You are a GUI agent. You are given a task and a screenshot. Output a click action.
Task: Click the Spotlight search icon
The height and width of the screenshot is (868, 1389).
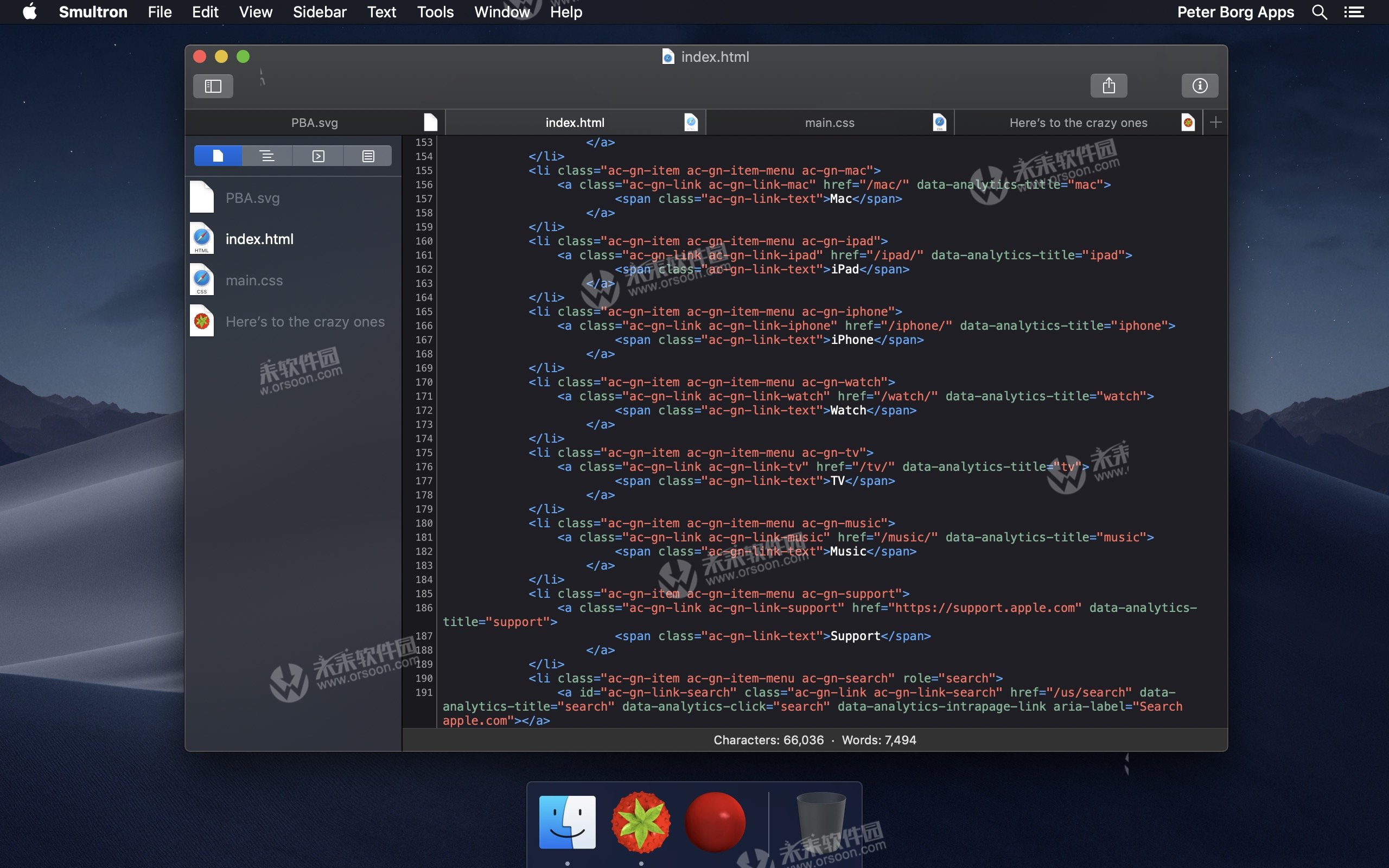coord(1319,12)
